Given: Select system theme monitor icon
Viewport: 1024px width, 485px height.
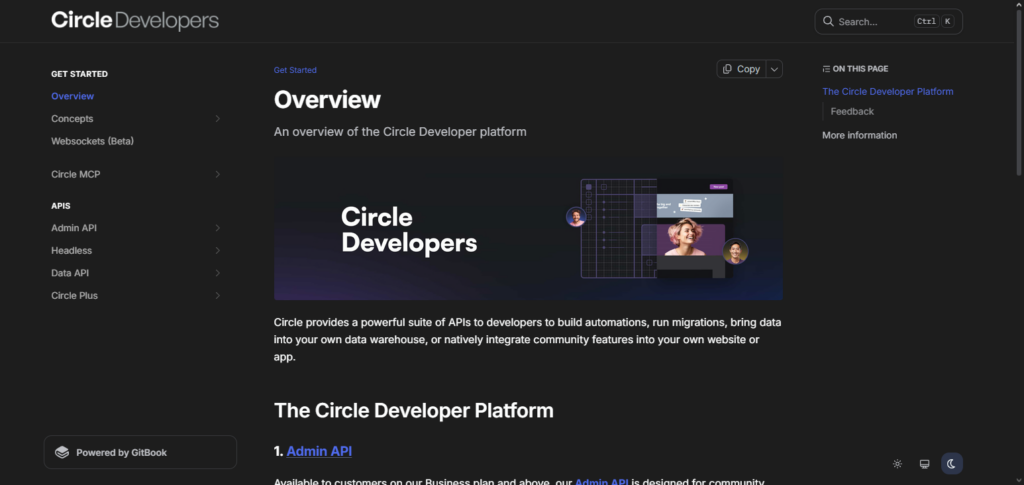Looking at the screenshot, I should pos(924,464).
